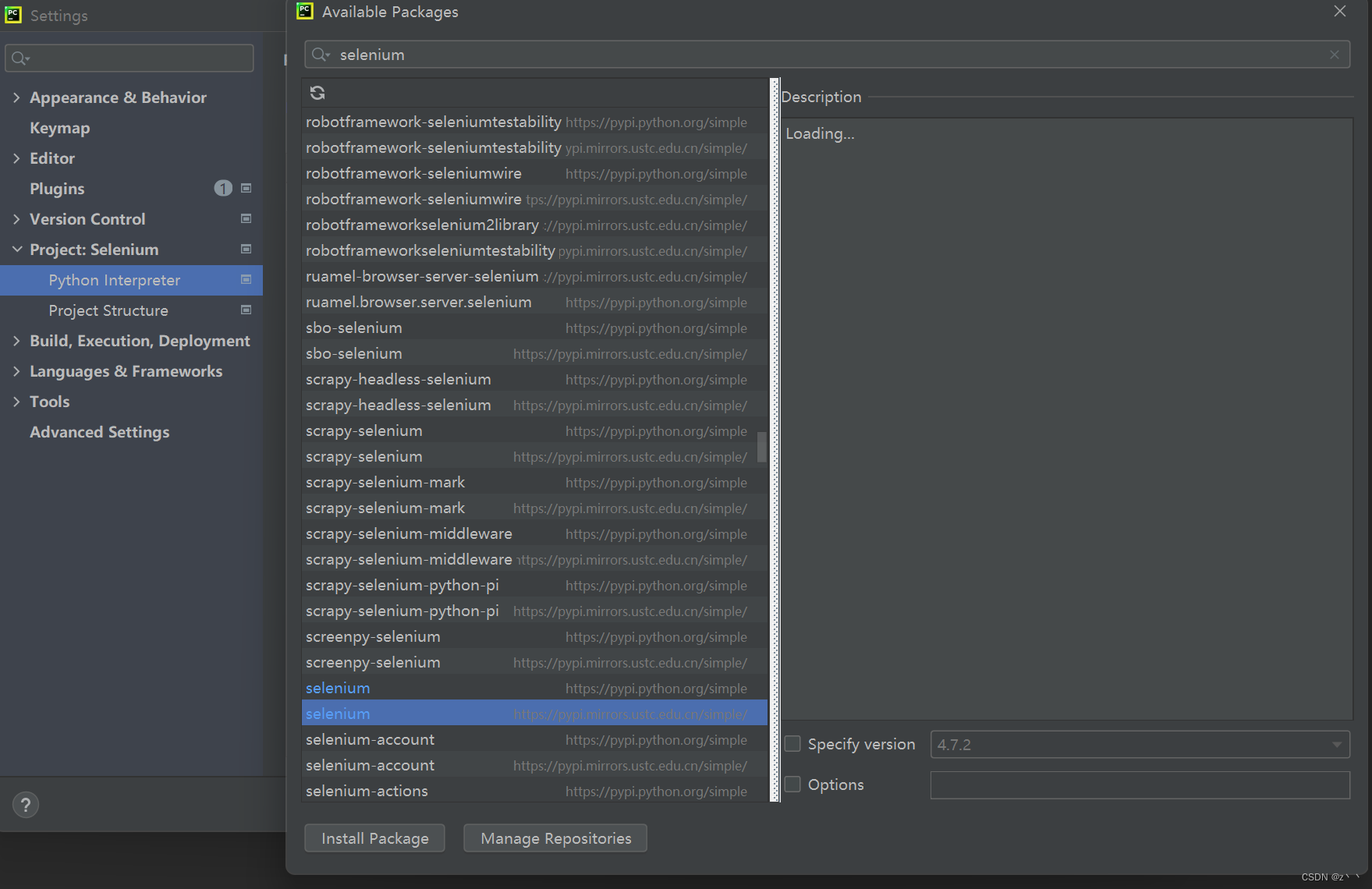Select screenpy-selenium from ustc mirror

534,662
